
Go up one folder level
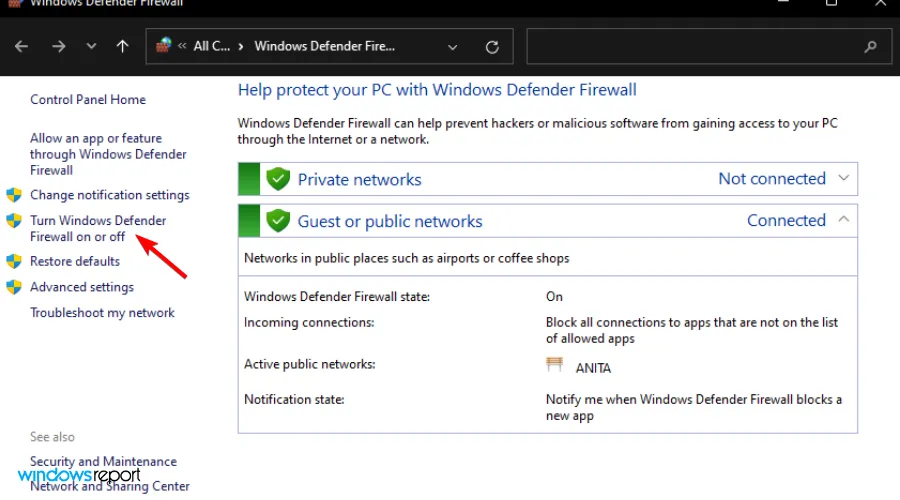click(122, 46)
